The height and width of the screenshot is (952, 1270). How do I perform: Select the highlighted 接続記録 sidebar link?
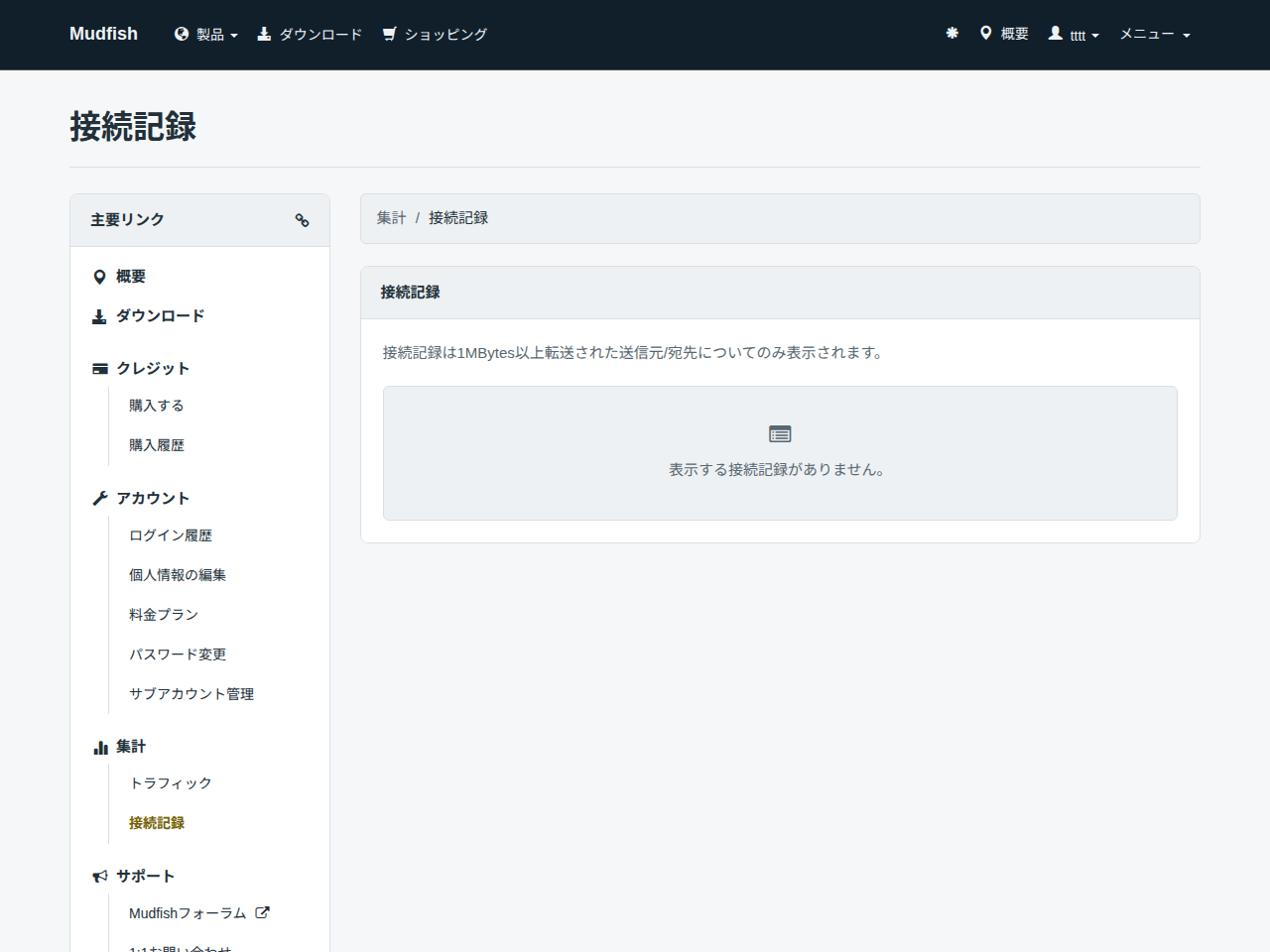(x=157, y=823)
